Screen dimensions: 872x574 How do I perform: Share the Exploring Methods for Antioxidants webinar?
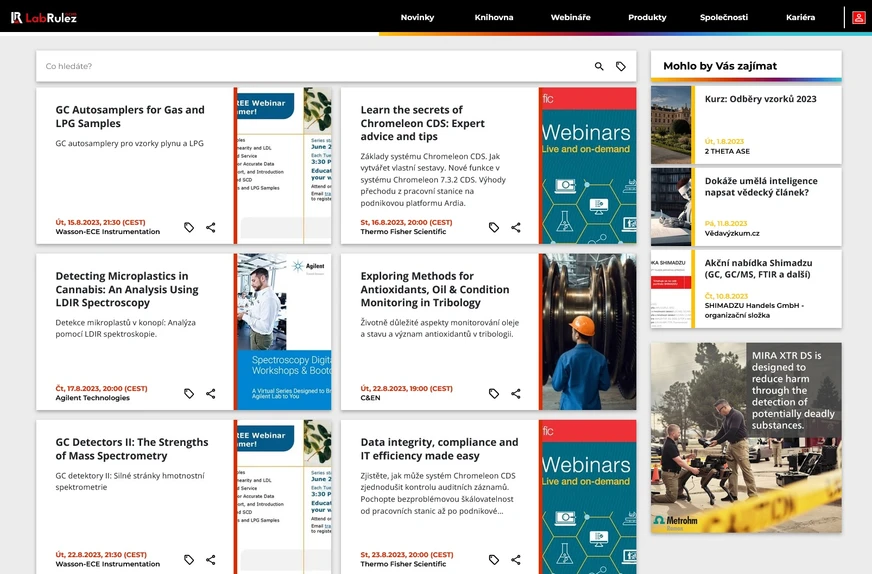(516, 393)
